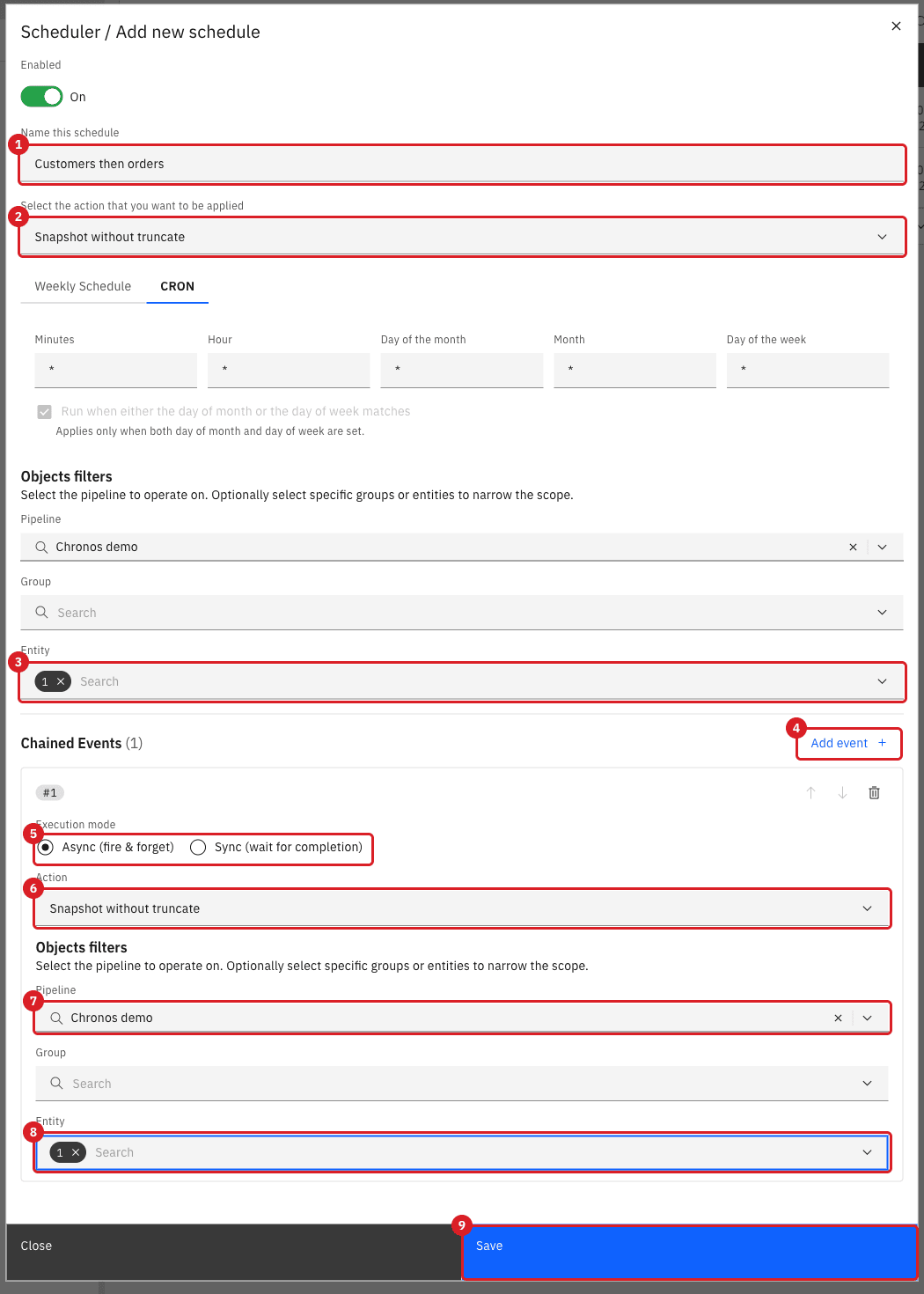Click the Day of the week field

click(808, 370)
